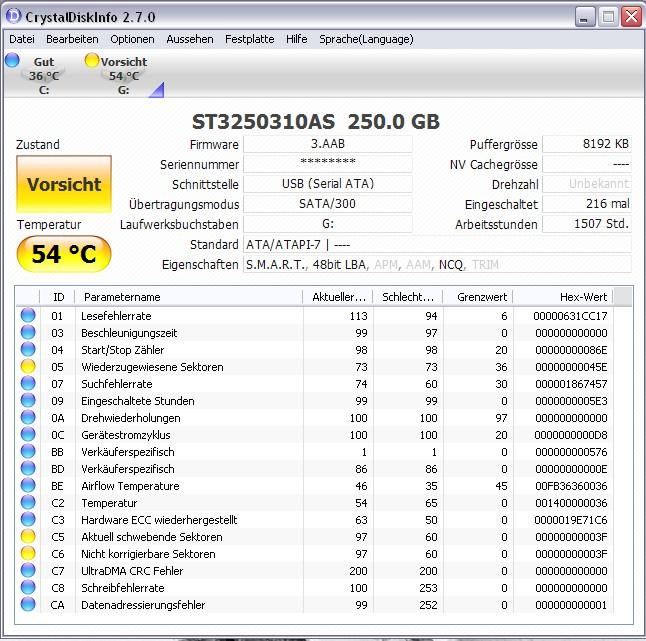Open the Aussehen menu
This screenshot has height=641, width=646.
(x=190, y=39)
